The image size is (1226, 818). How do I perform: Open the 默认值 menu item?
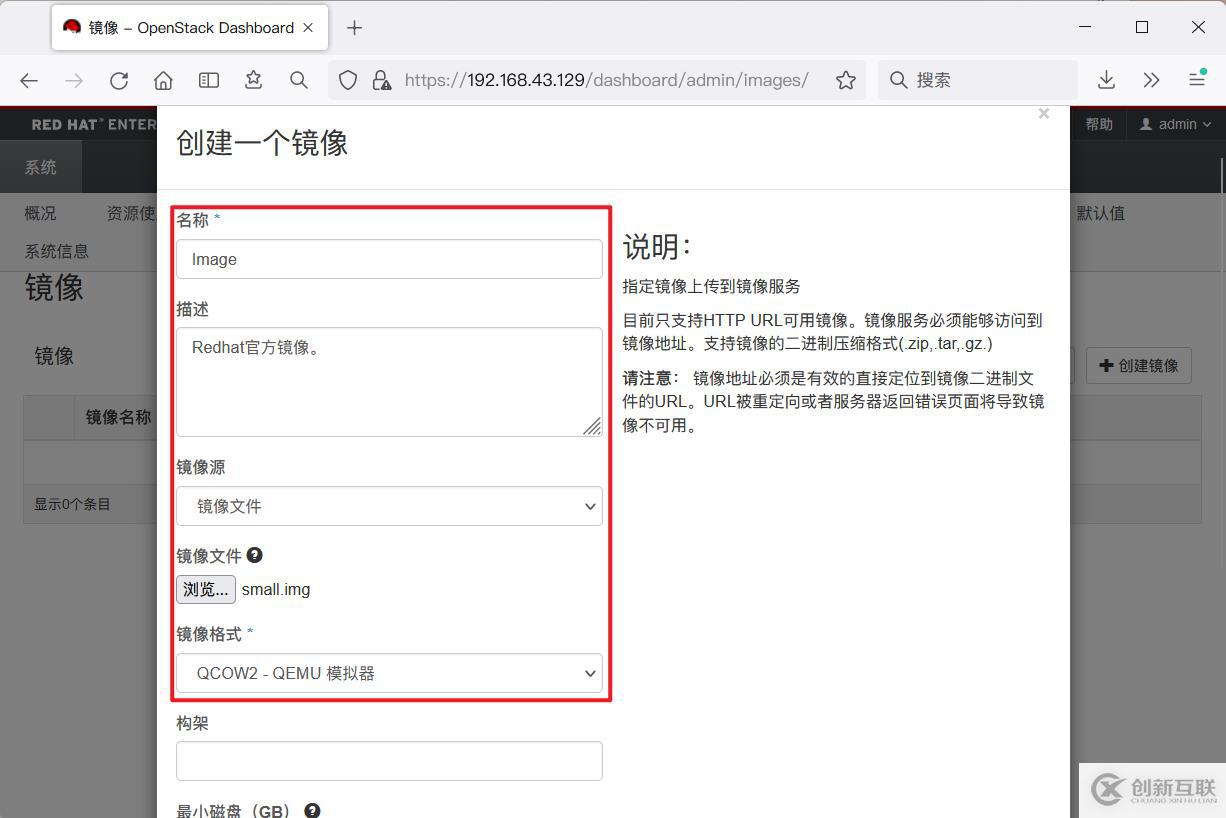pos(1101,213)
